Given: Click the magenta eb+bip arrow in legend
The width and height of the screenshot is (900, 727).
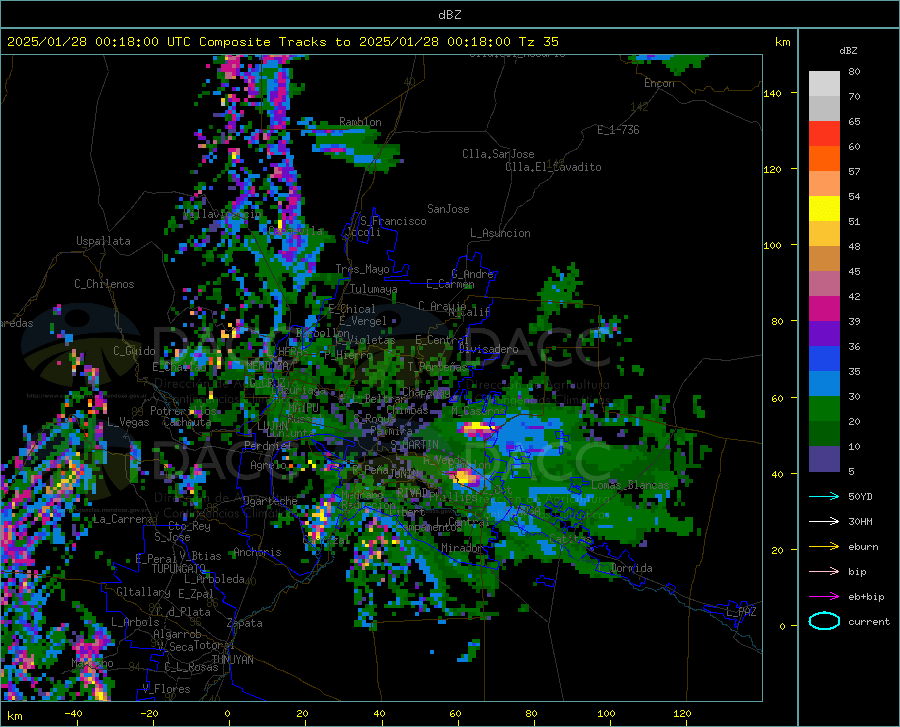Looking at the screenshot, I should point(824,597).
